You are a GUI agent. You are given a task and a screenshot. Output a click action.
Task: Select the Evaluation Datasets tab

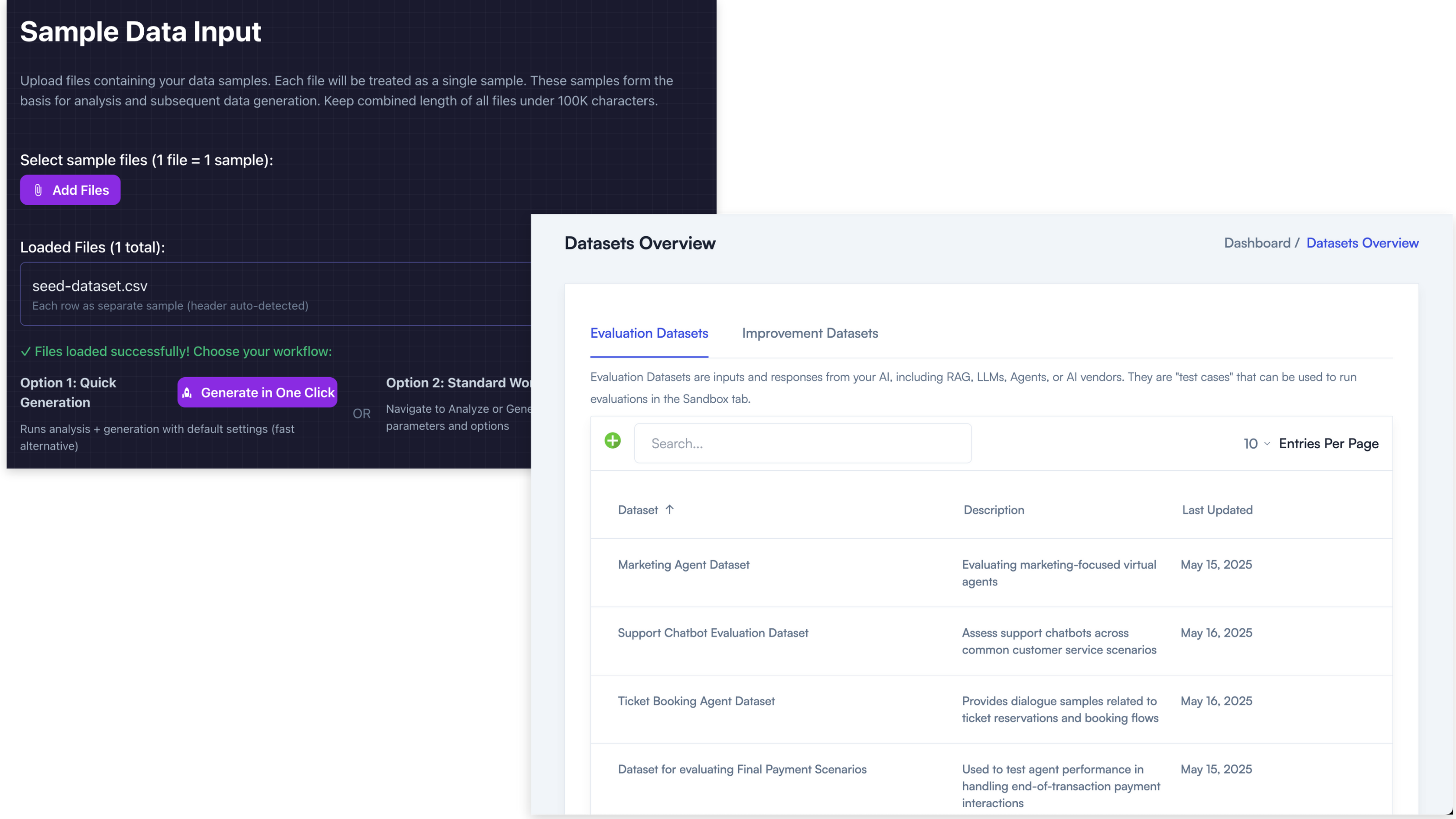click(x=648, y=334)
